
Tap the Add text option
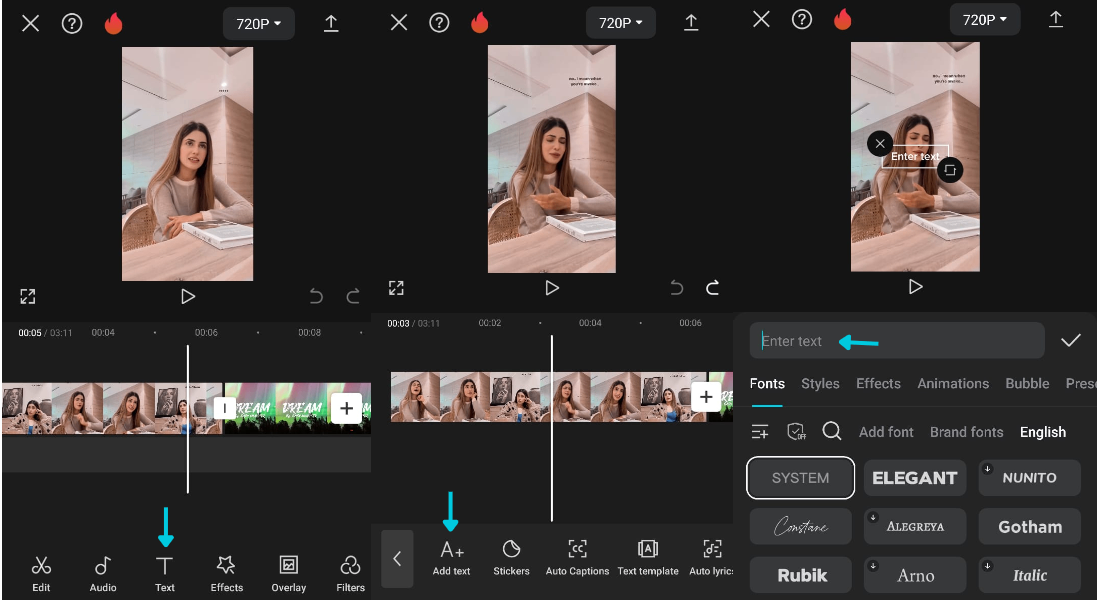(x=451, y=558)
